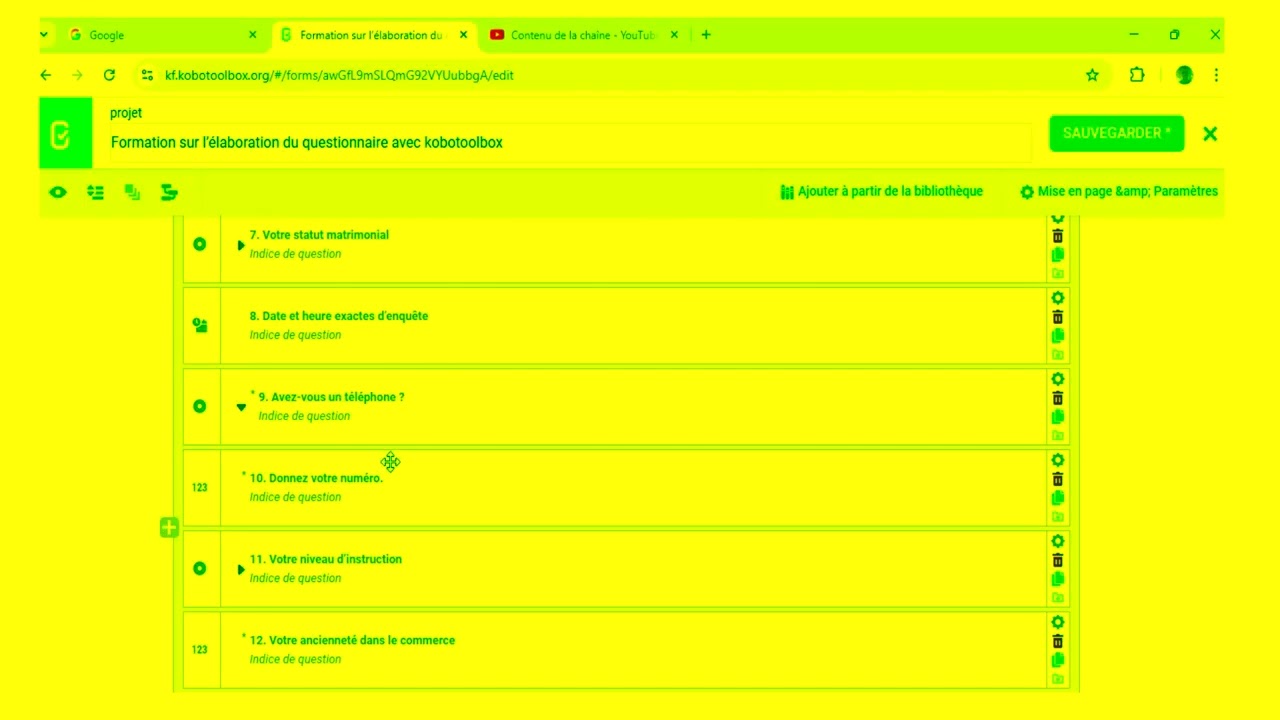Duplicate question 12 Votre ancienneté
Image resolution: width=1280 pixels, height=720 pixels.
[1058, 660]
